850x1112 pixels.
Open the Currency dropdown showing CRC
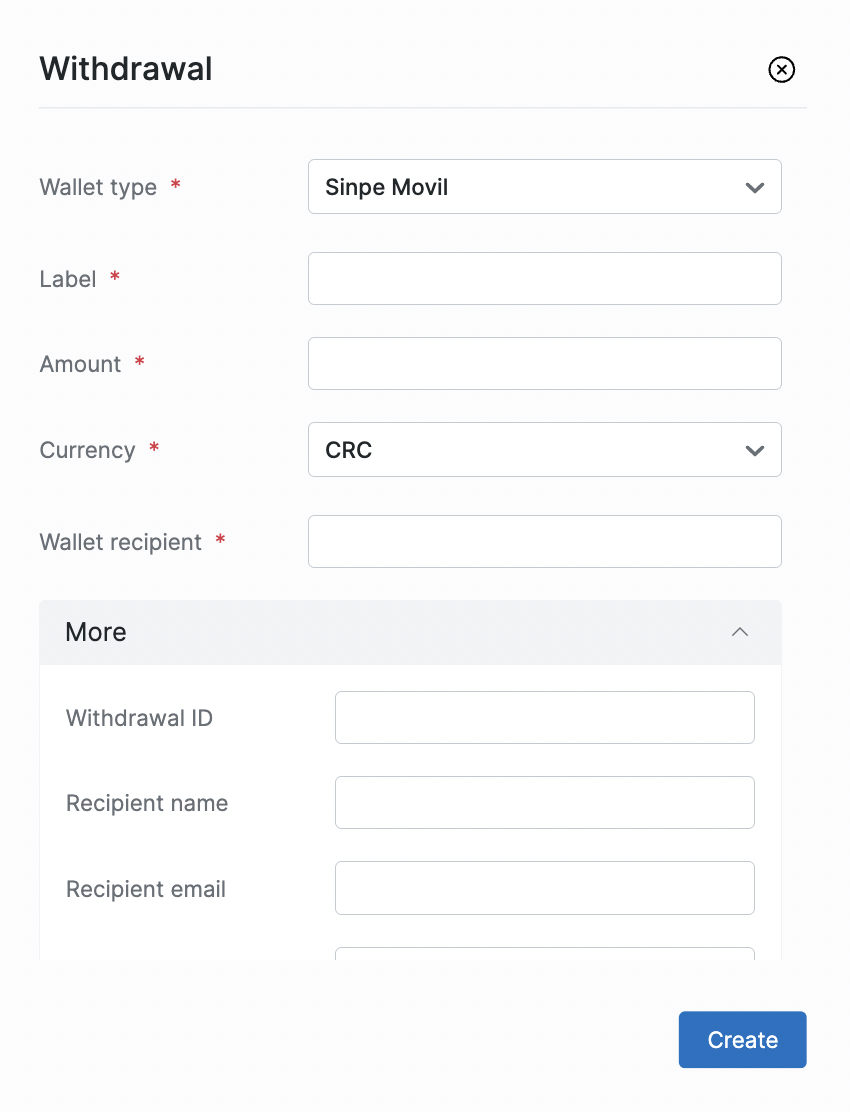[x=544, y=450]
